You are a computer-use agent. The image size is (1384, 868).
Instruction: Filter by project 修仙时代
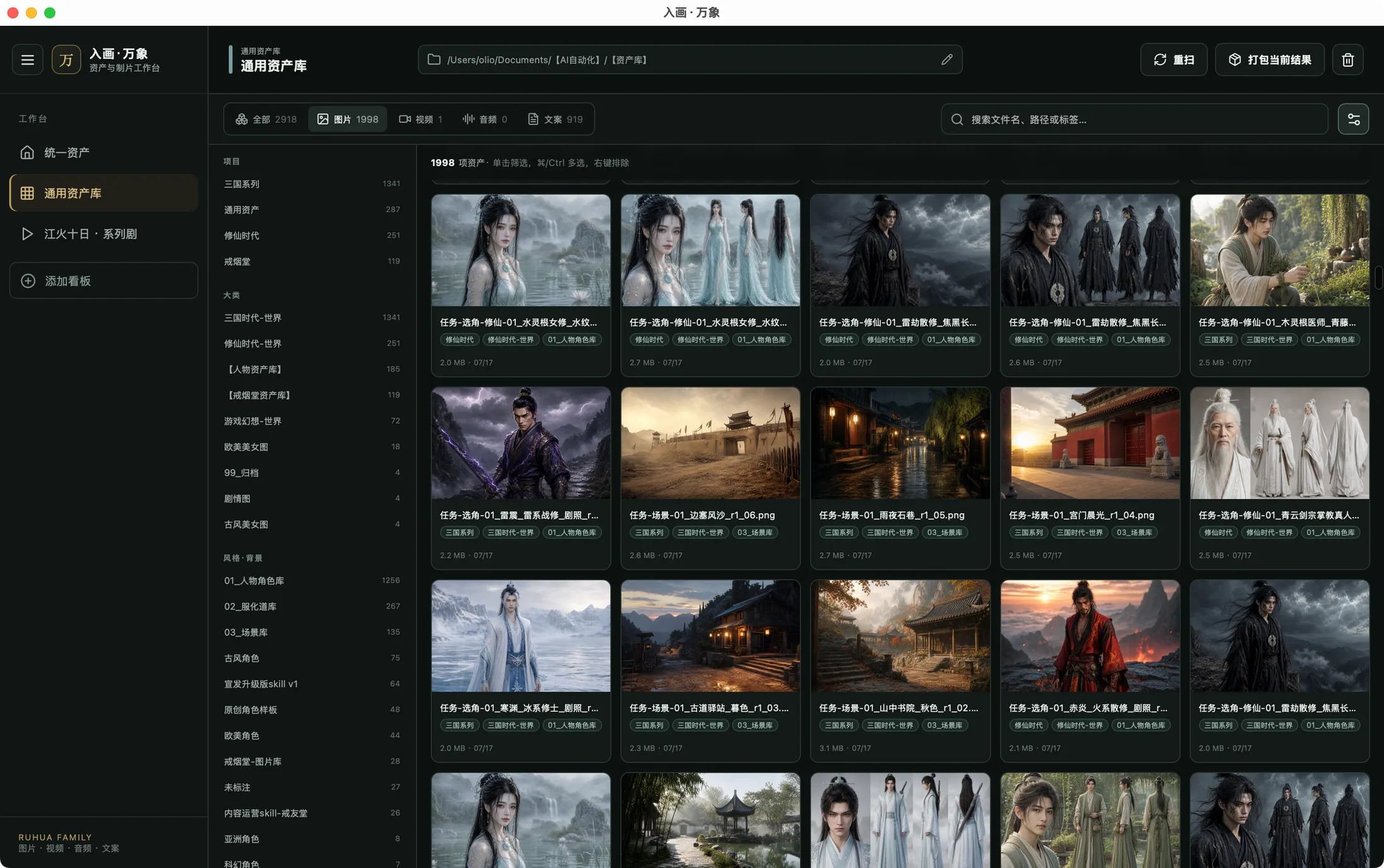pyautogui.click(x=312, y=235)
